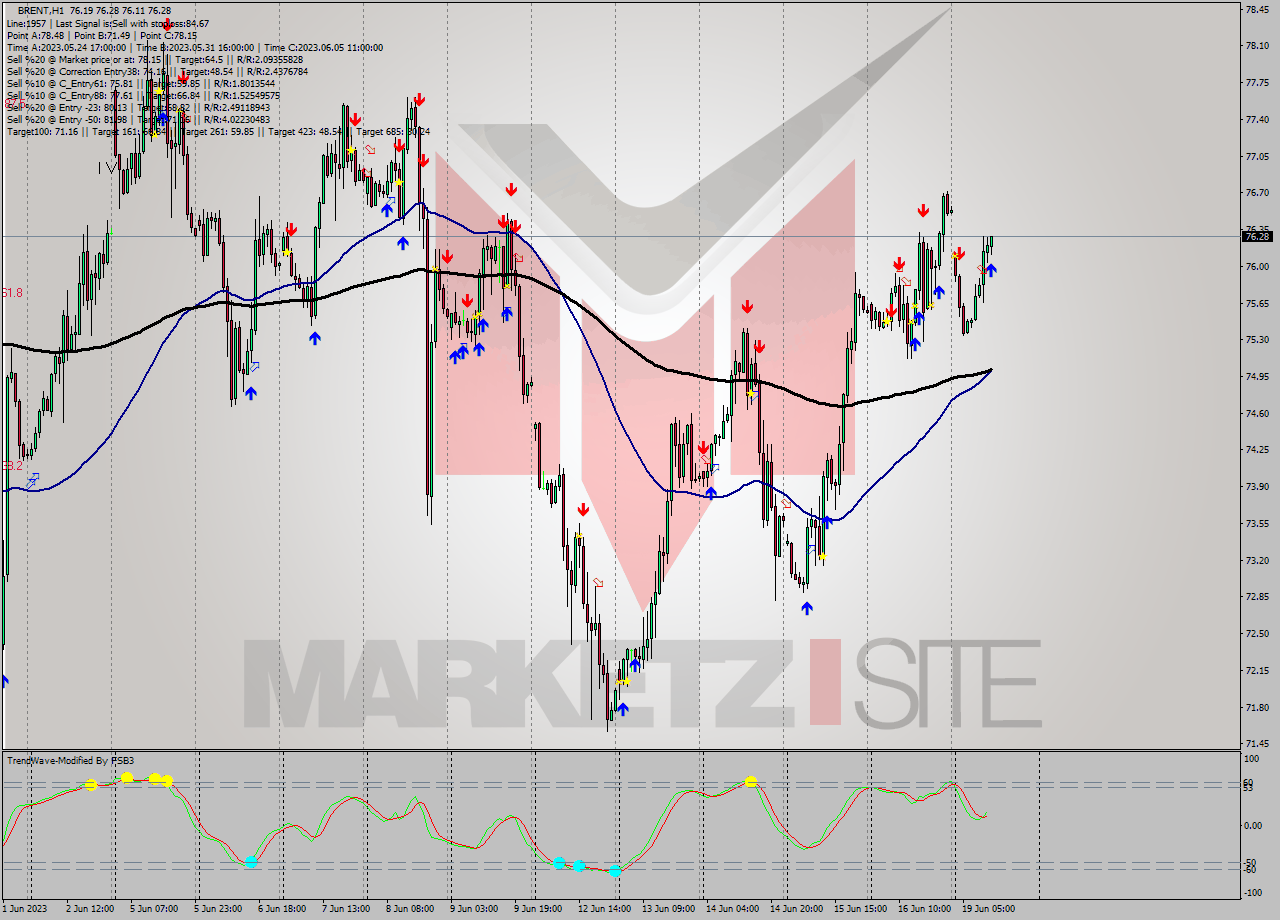This screenshot has width=1280, height=920.
Task: Click the 77.40 price axis label
Action: (x=1257, y=120)
